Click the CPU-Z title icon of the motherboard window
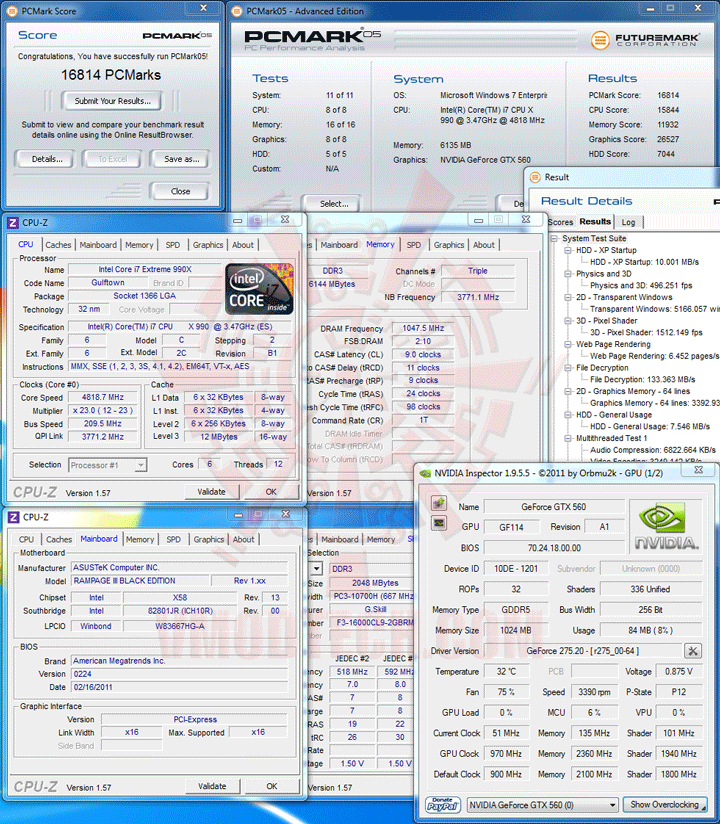Screen dimensions: 720x824 pos(13,517)
